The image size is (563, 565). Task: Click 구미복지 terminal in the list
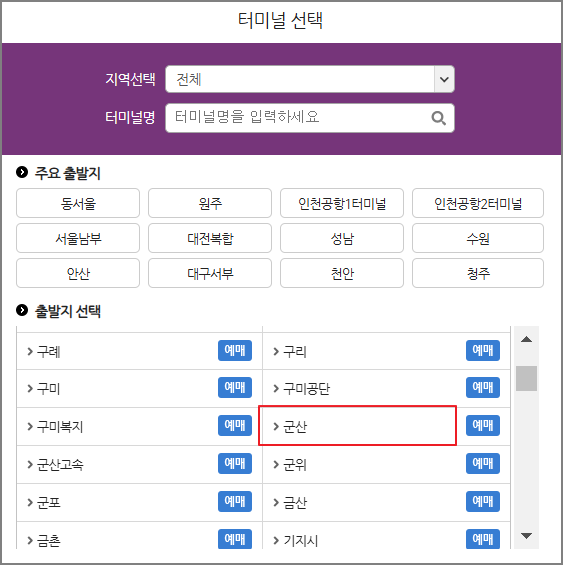point(60,427)
